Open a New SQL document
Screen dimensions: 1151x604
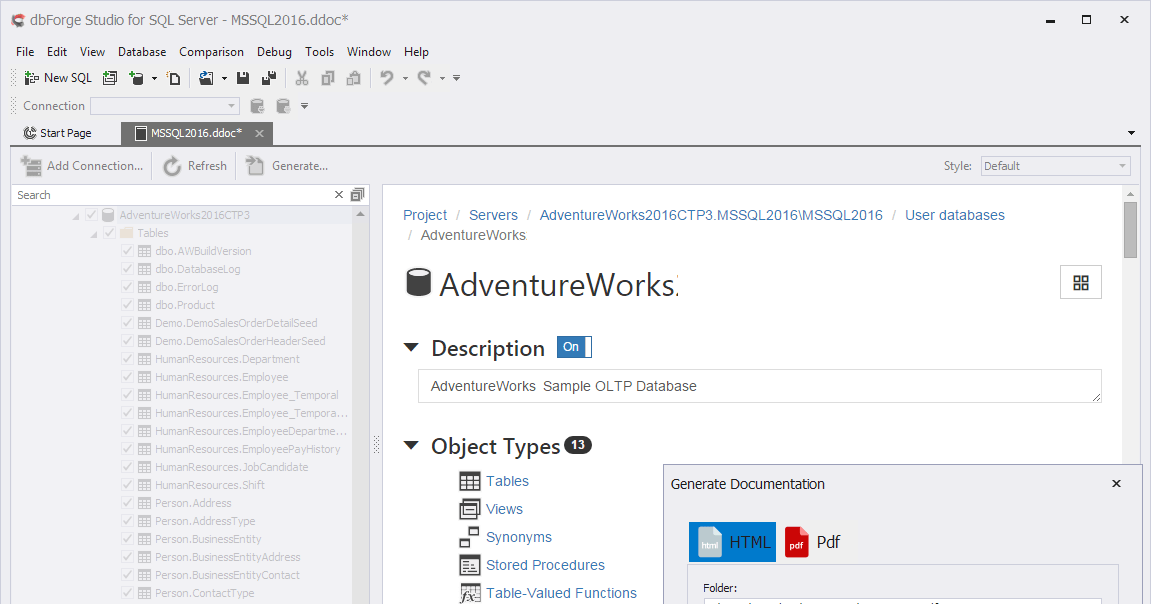[57, 77]
